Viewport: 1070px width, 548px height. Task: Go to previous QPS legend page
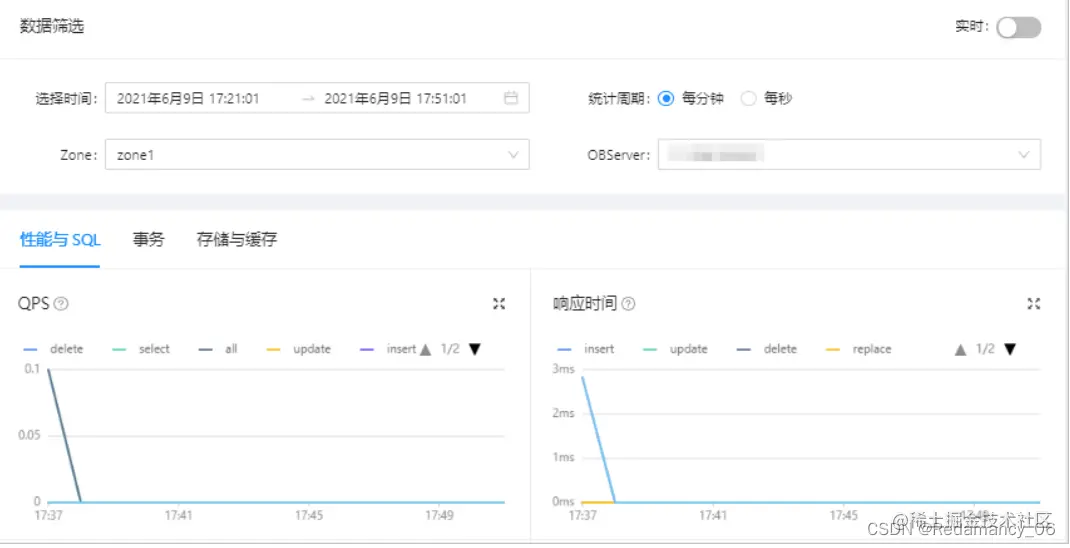tap(425, 349)
